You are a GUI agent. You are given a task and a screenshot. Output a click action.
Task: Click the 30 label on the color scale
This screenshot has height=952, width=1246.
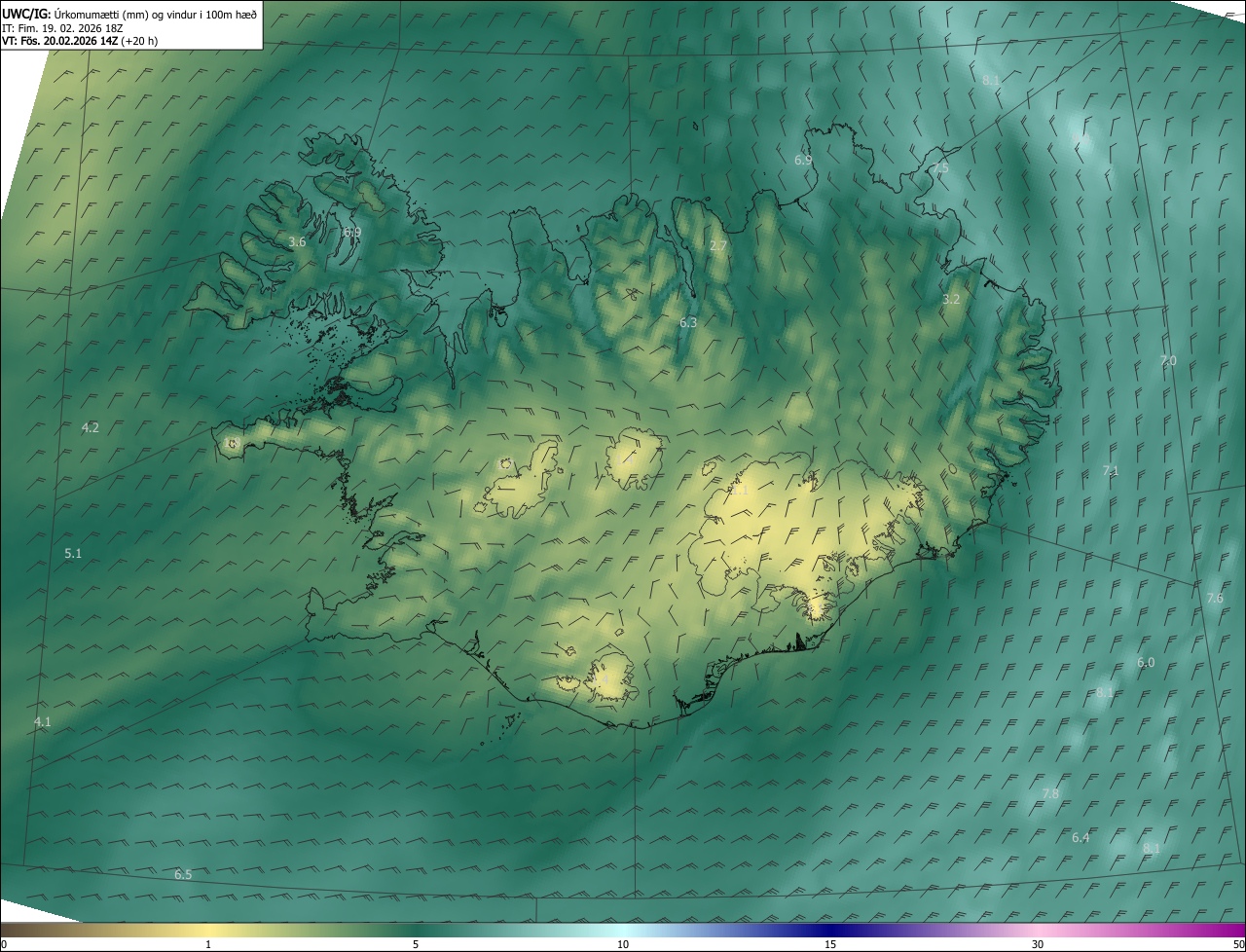1038,944
